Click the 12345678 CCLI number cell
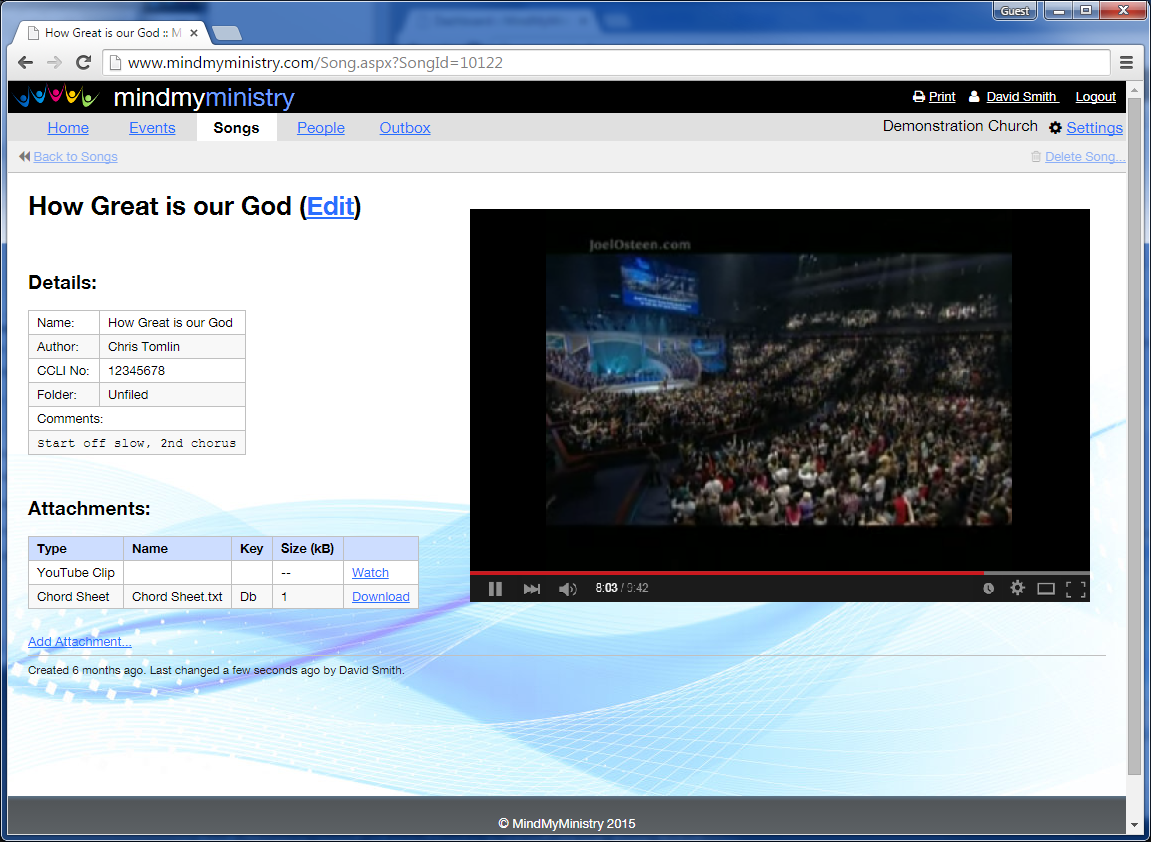 [x=172, y=371]
